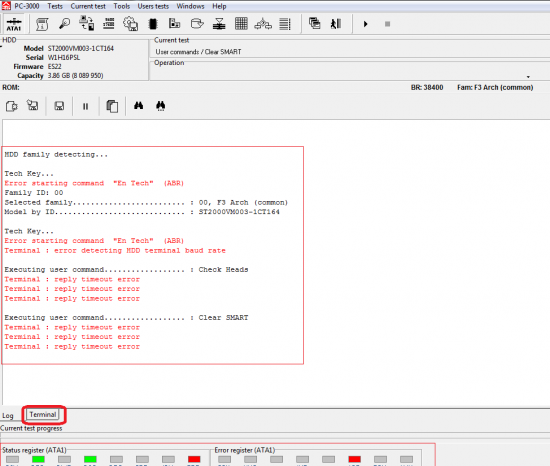Start the test with the play button
Image resolution: width=550 pixels, height=466 pixels.
[x=365, y=24]
